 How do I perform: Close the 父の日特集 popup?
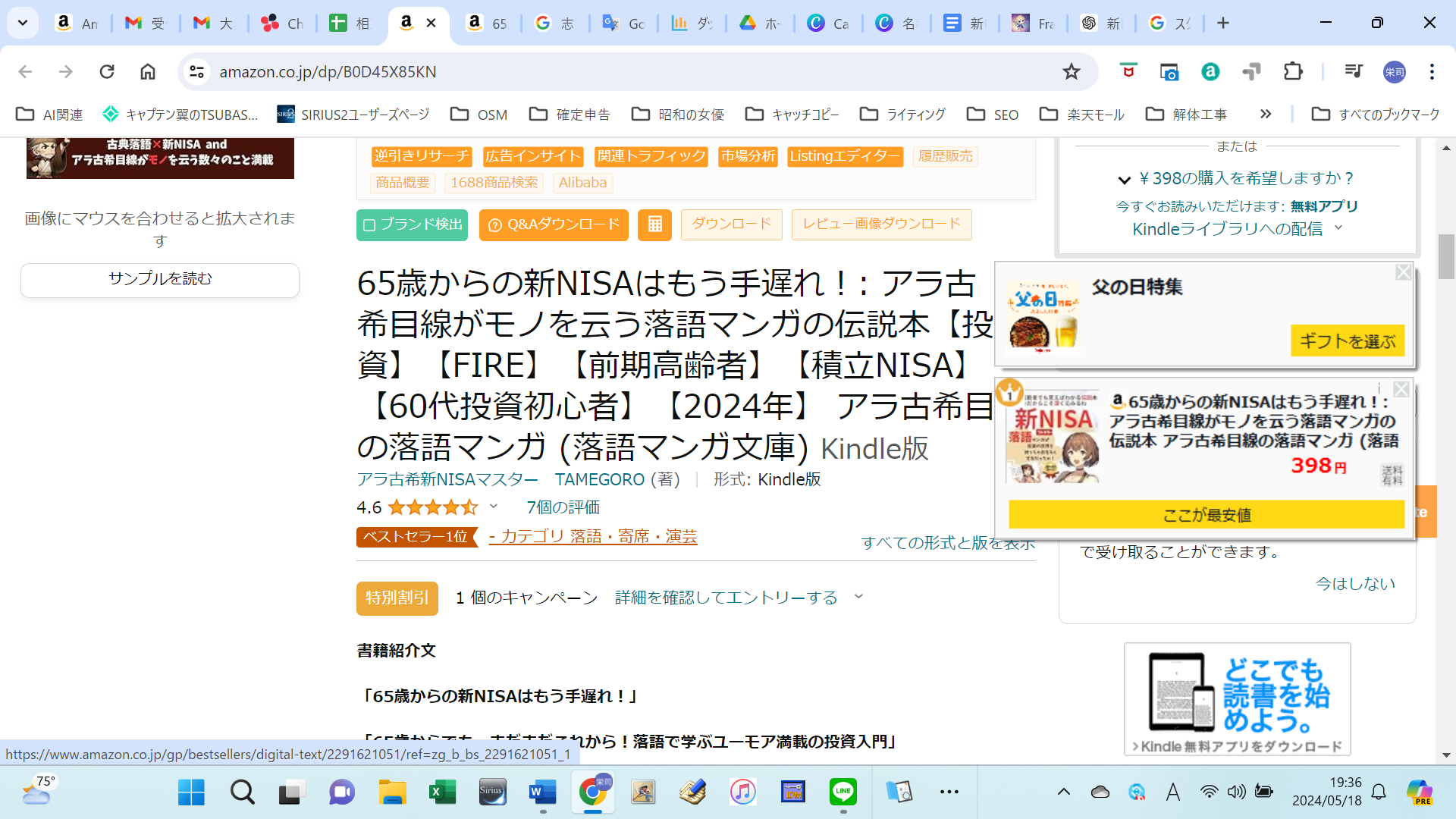click(1404, 272)
